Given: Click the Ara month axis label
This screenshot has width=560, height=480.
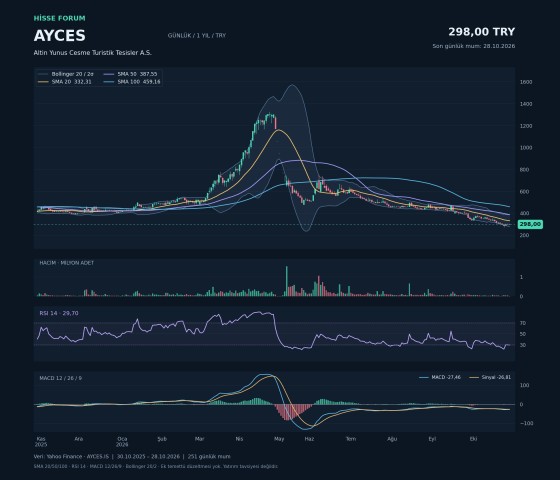Looking at the screenshot, I should click(x=79, y=439).
